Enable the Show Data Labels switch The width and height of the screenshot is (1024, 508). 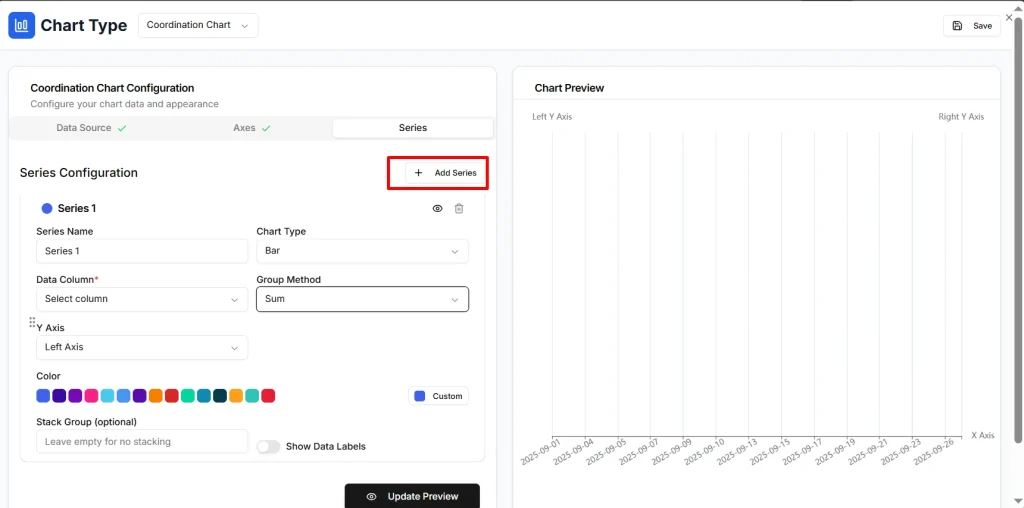[x=268, y=447]
